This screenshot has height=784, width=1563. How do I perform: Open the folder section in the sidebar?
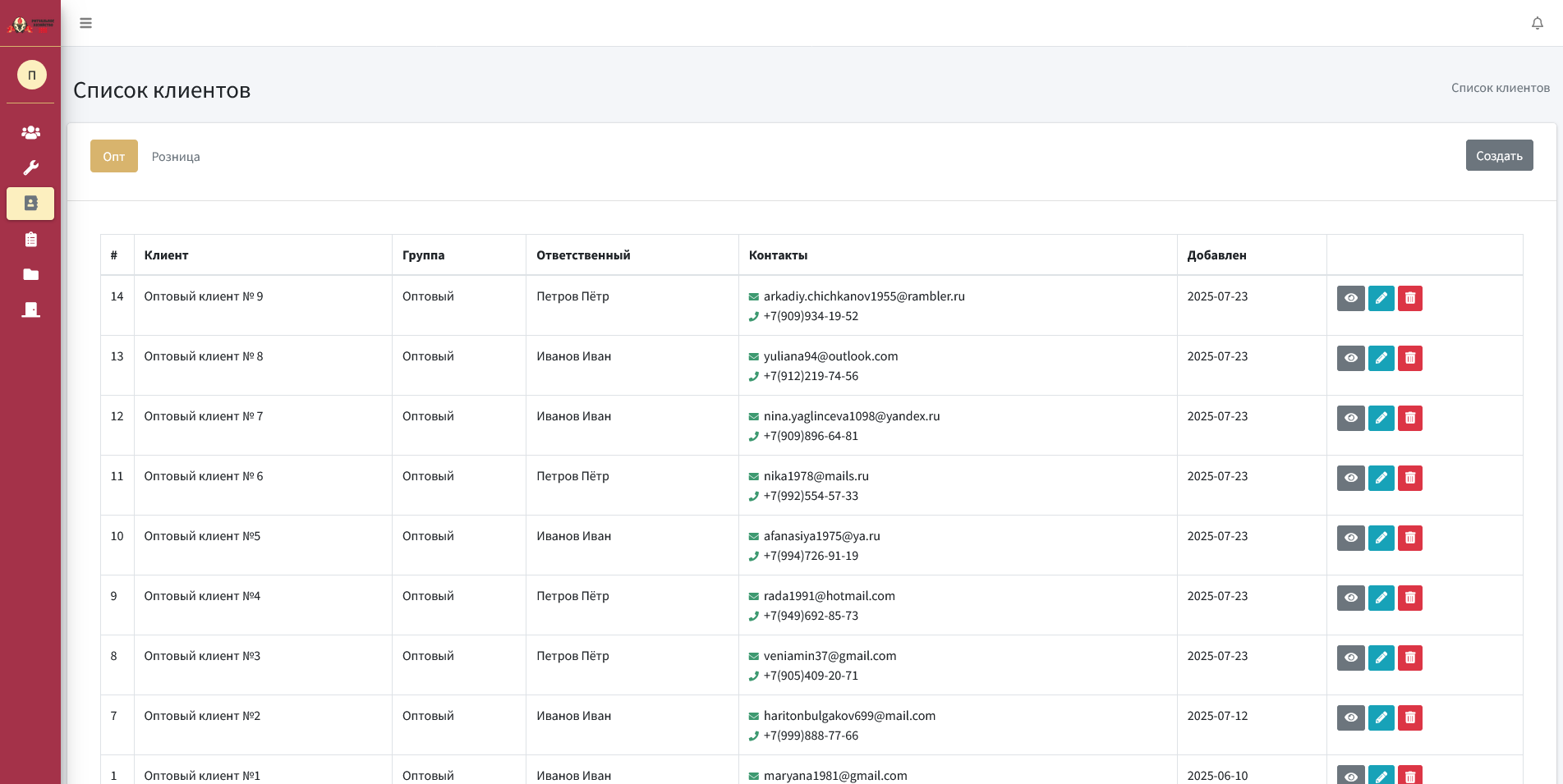tap(30, 273)
